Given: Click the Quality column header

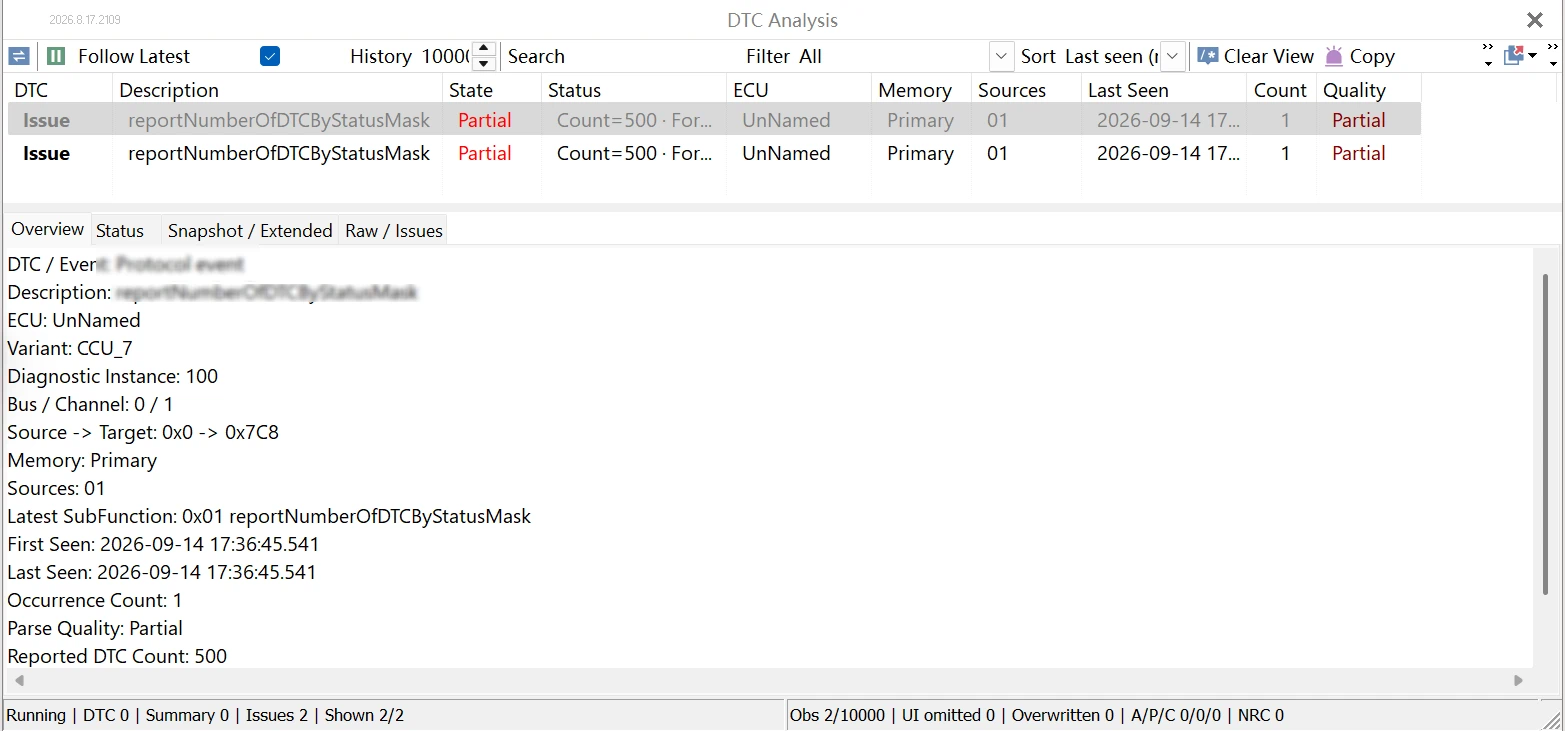Looking at the screenshot, I should 1369,90.
